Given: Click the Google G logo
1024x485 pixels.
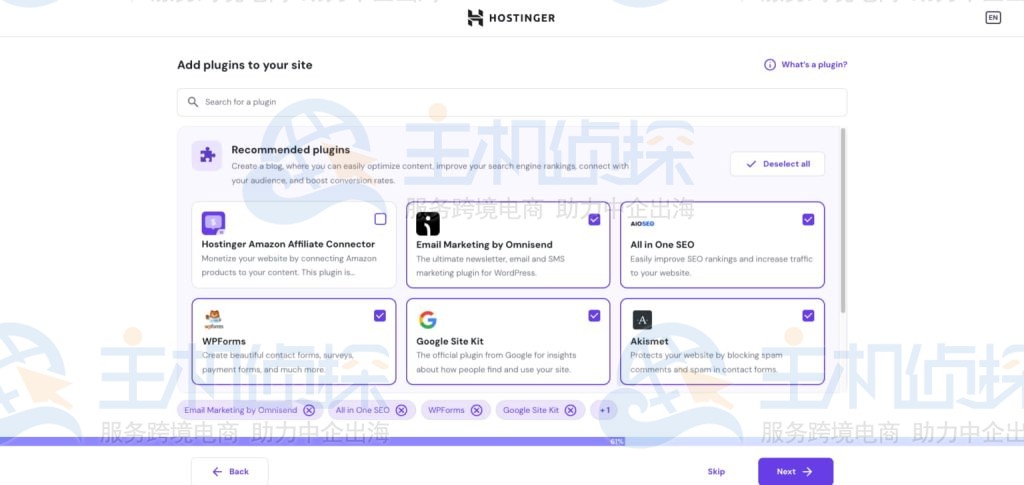Looking at the screenshot, I should [428, 320].
